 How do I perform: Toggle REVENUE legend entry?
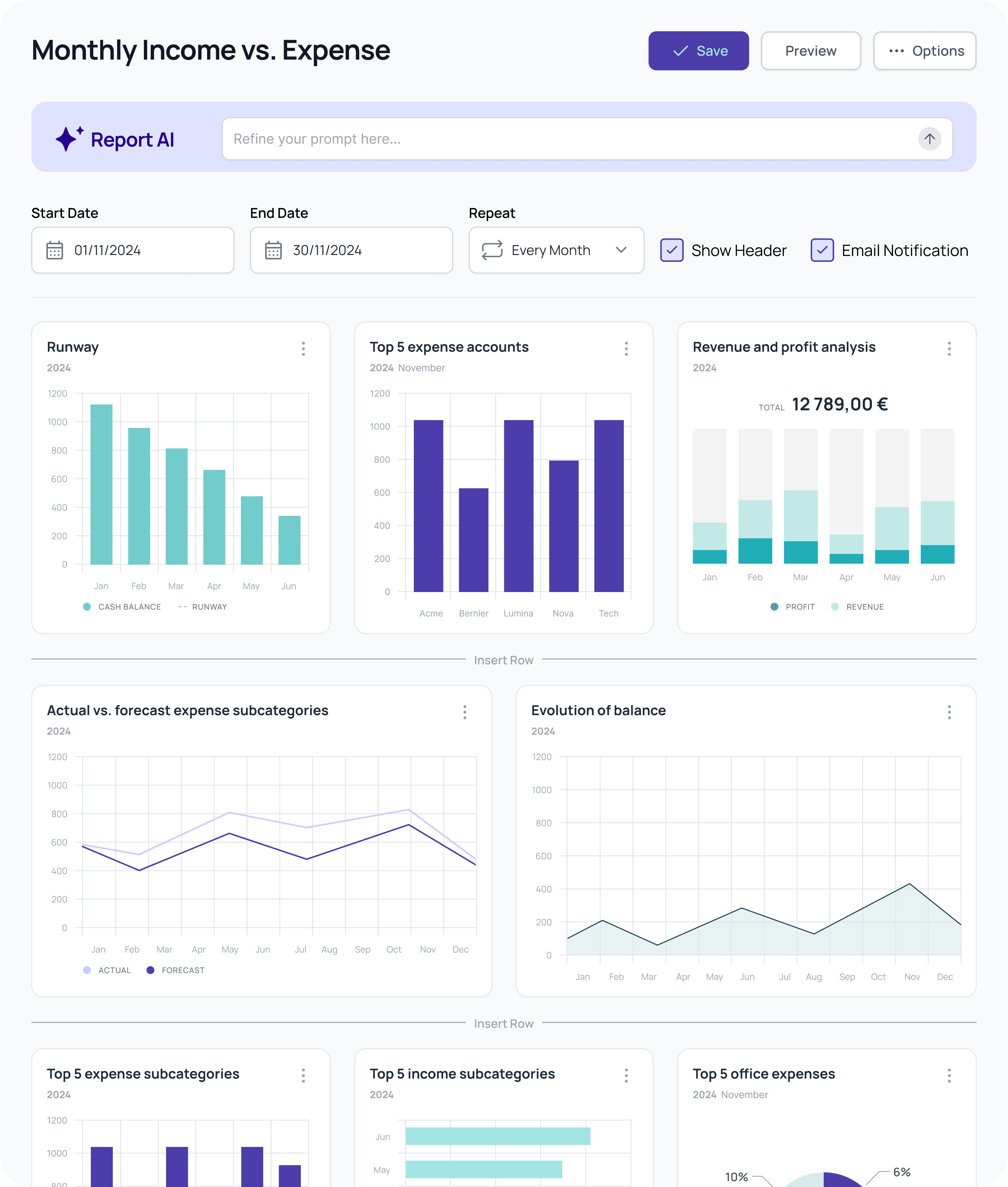[x=857, y=607]
